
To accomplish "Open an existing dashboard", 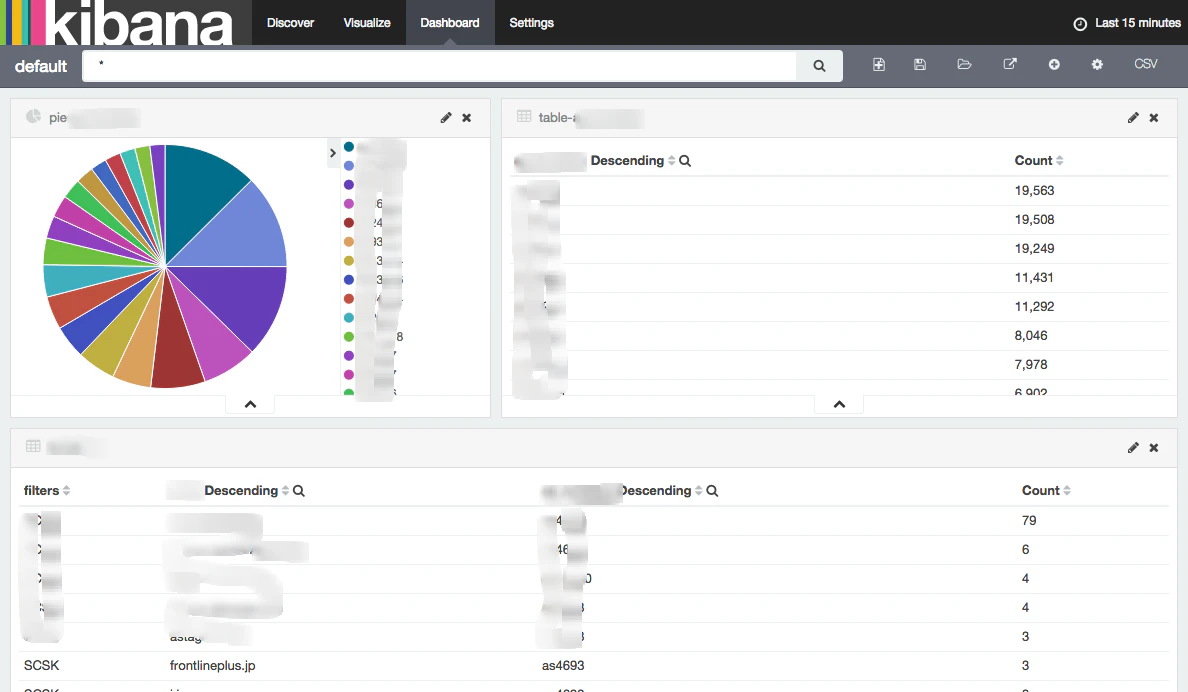I will coord(964,64).
